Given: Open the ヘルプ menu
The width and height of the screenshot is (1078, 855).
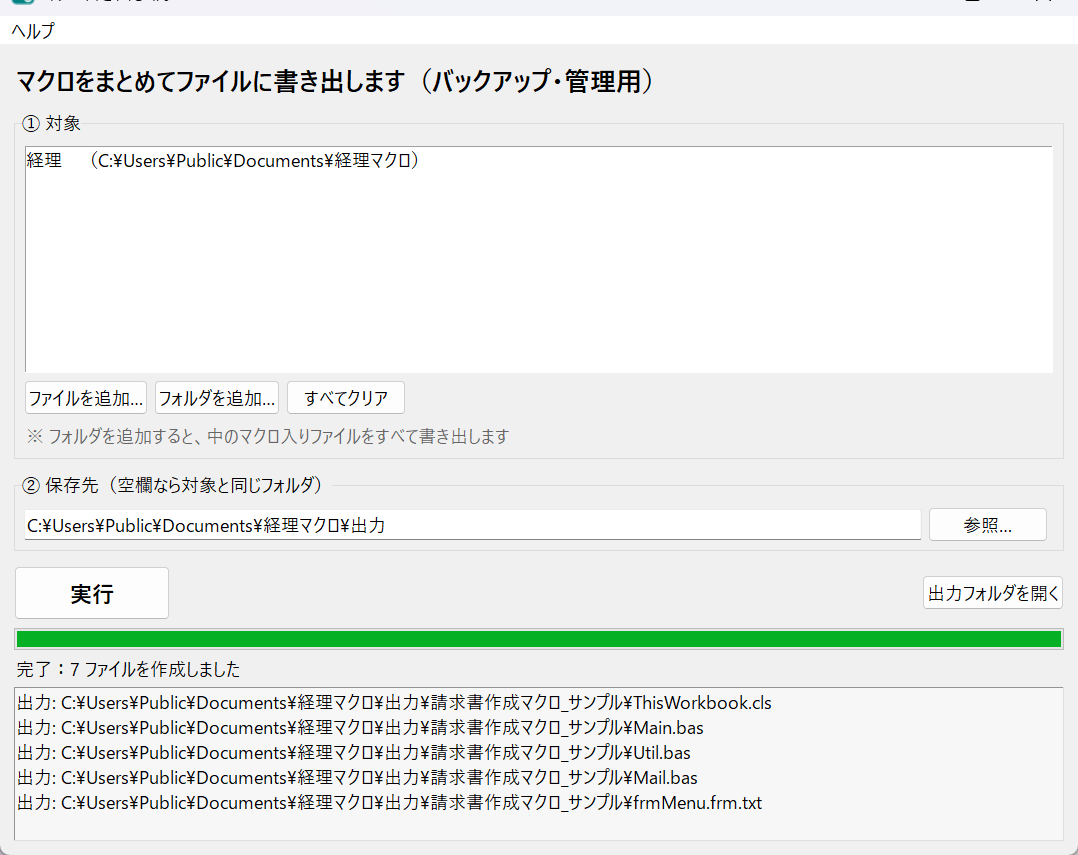Looking at the screenshot, I should click(33, 31).
